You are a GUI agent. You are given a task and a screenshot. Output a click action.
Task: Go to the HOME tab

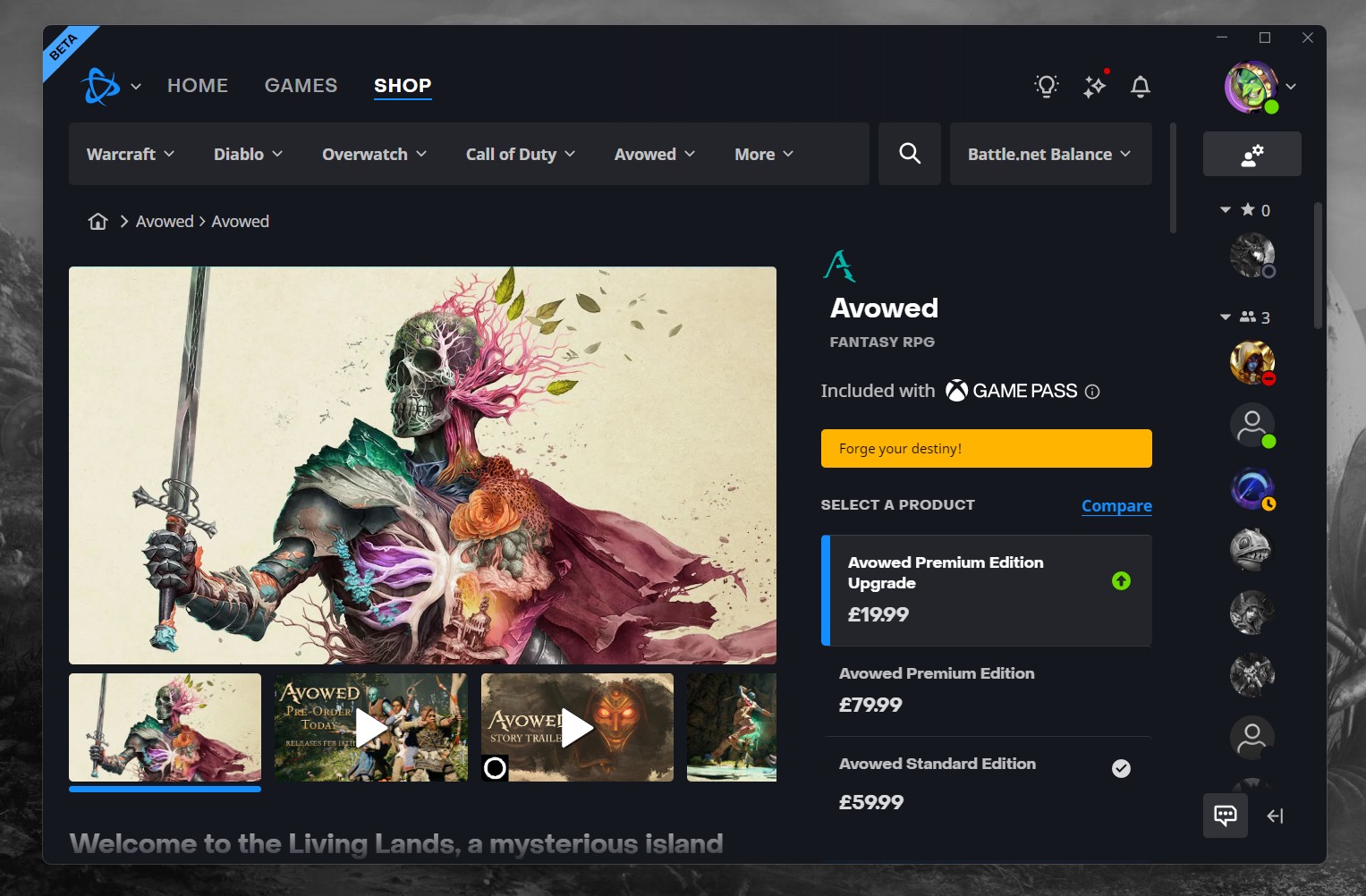tap(198, 86)
